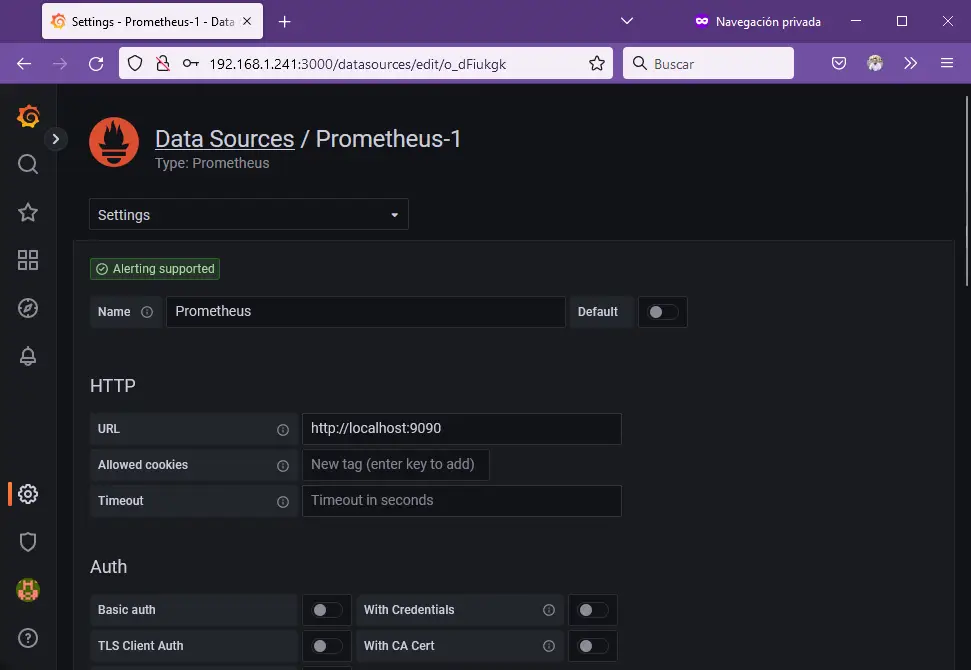The width and height of the screenshot is (971, 670).
Task: Toggle the Default data source switch
Action: pyautogui.click(x=663, y=312)
